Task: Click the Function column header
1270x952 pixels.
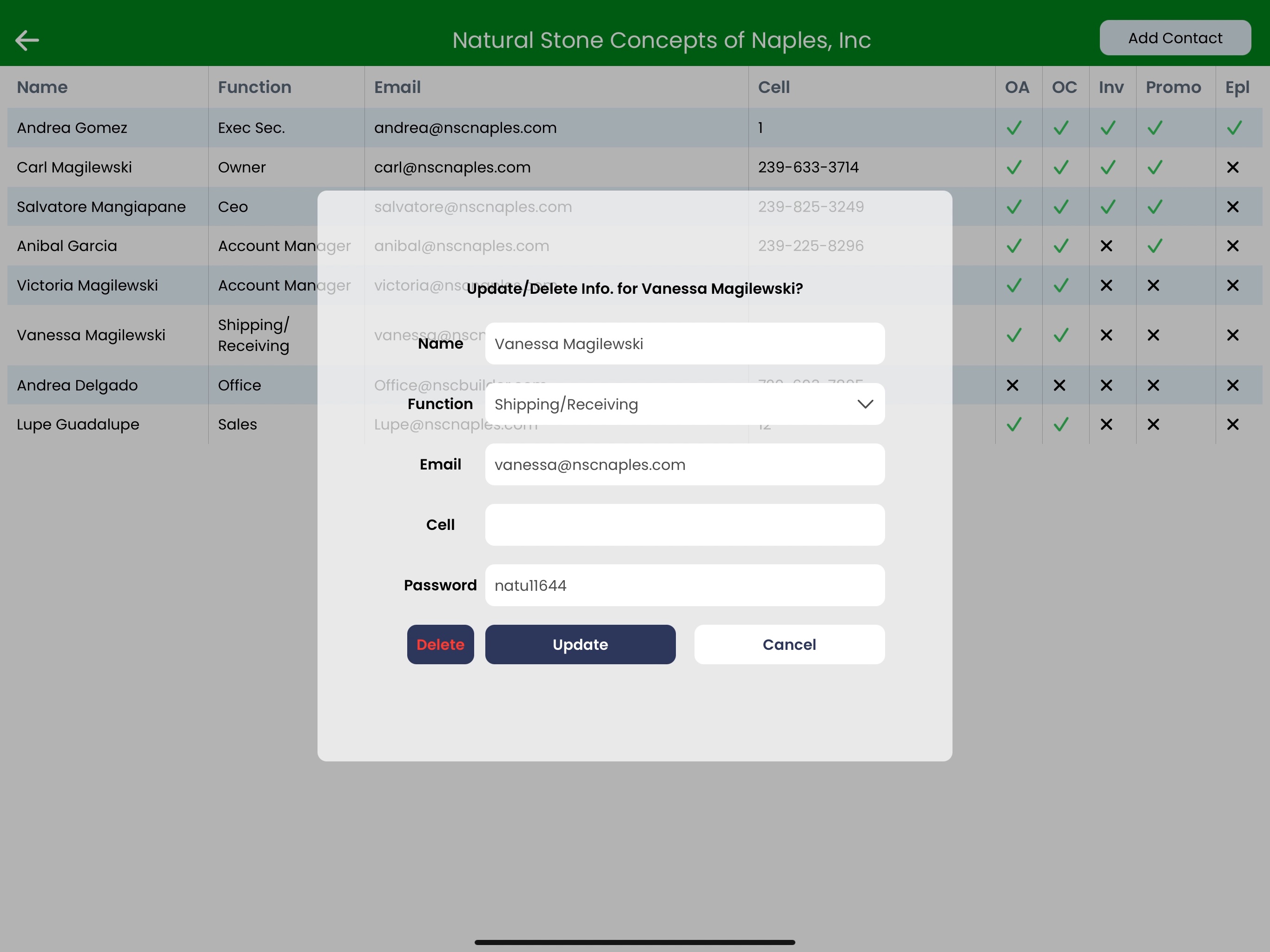Action: tap(254, 87)
